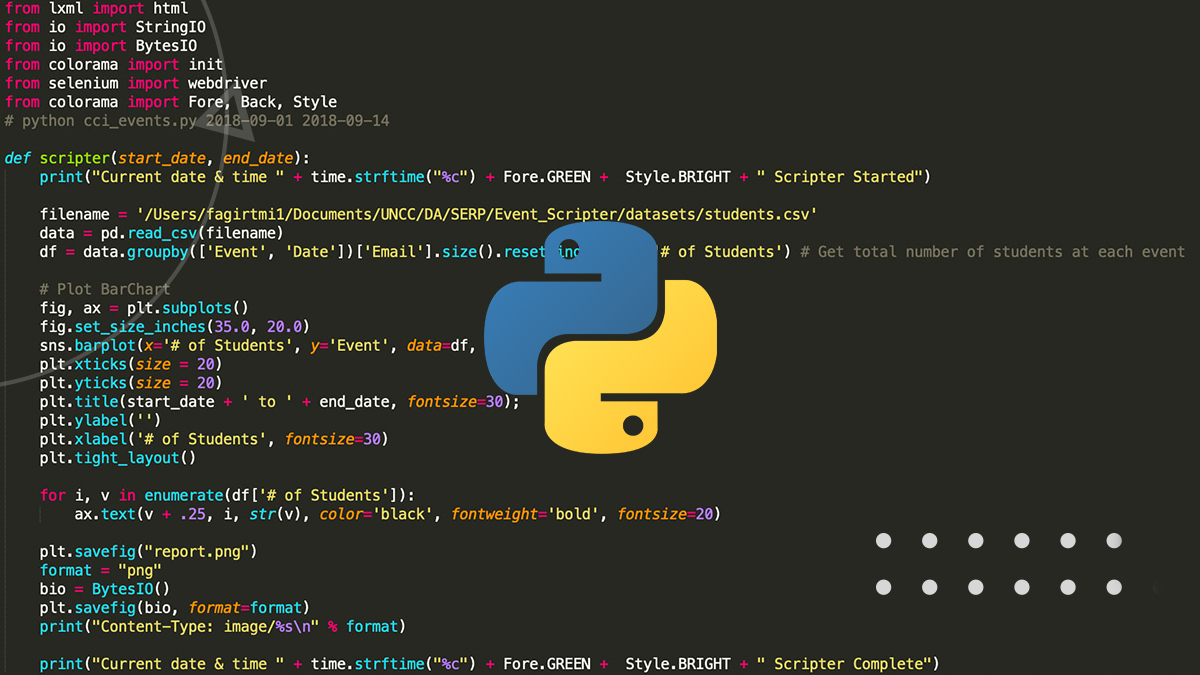Click the first dot in the upper dot row
This screenshot has width=1200, height=675.
point(883,541)
